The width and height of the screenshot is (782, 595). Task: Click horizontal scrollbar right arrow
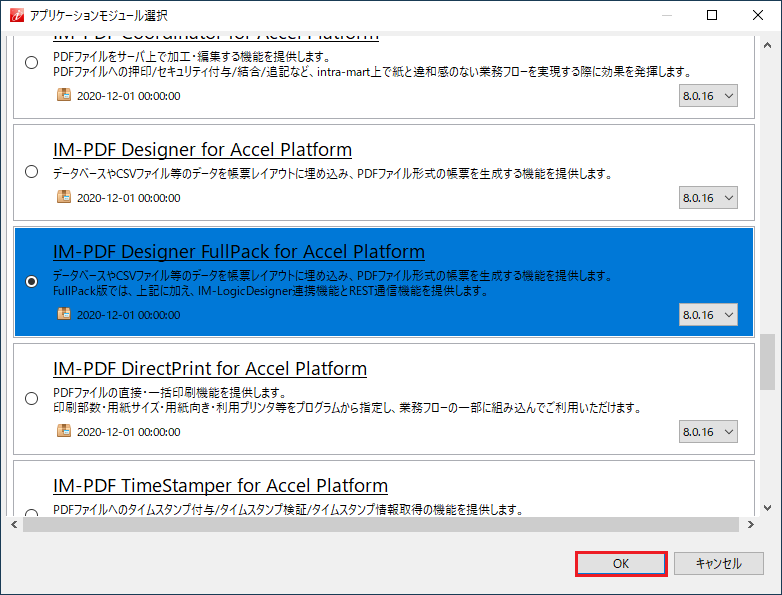[x=751, y=525]
